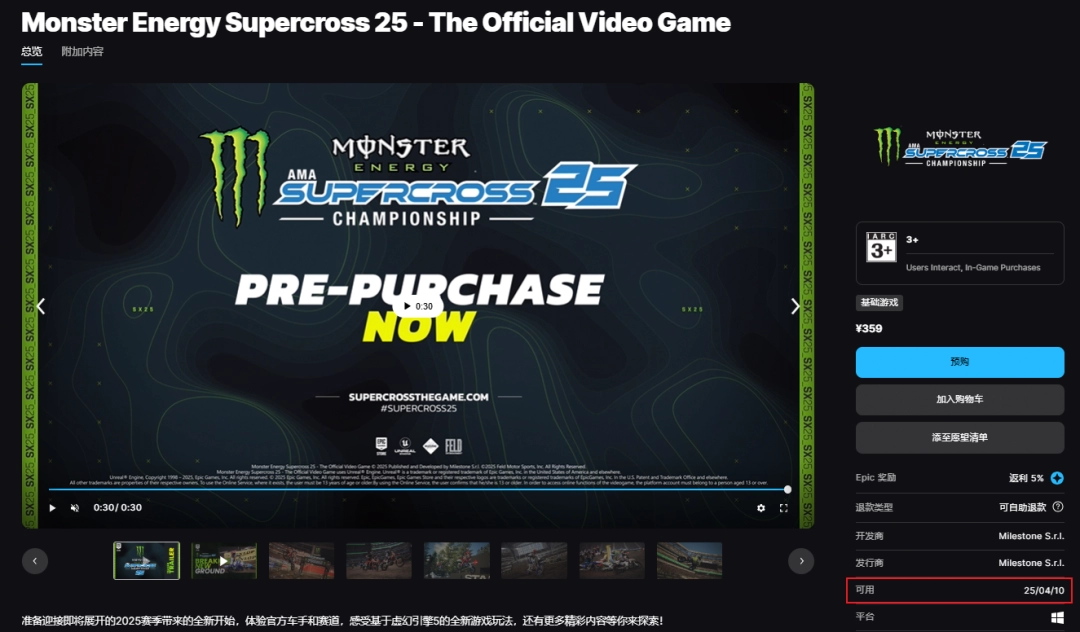Open the Milestone S.r.l. developer link
The height and width of the screenshot is (632, 1080).
tap(1031, 536)
